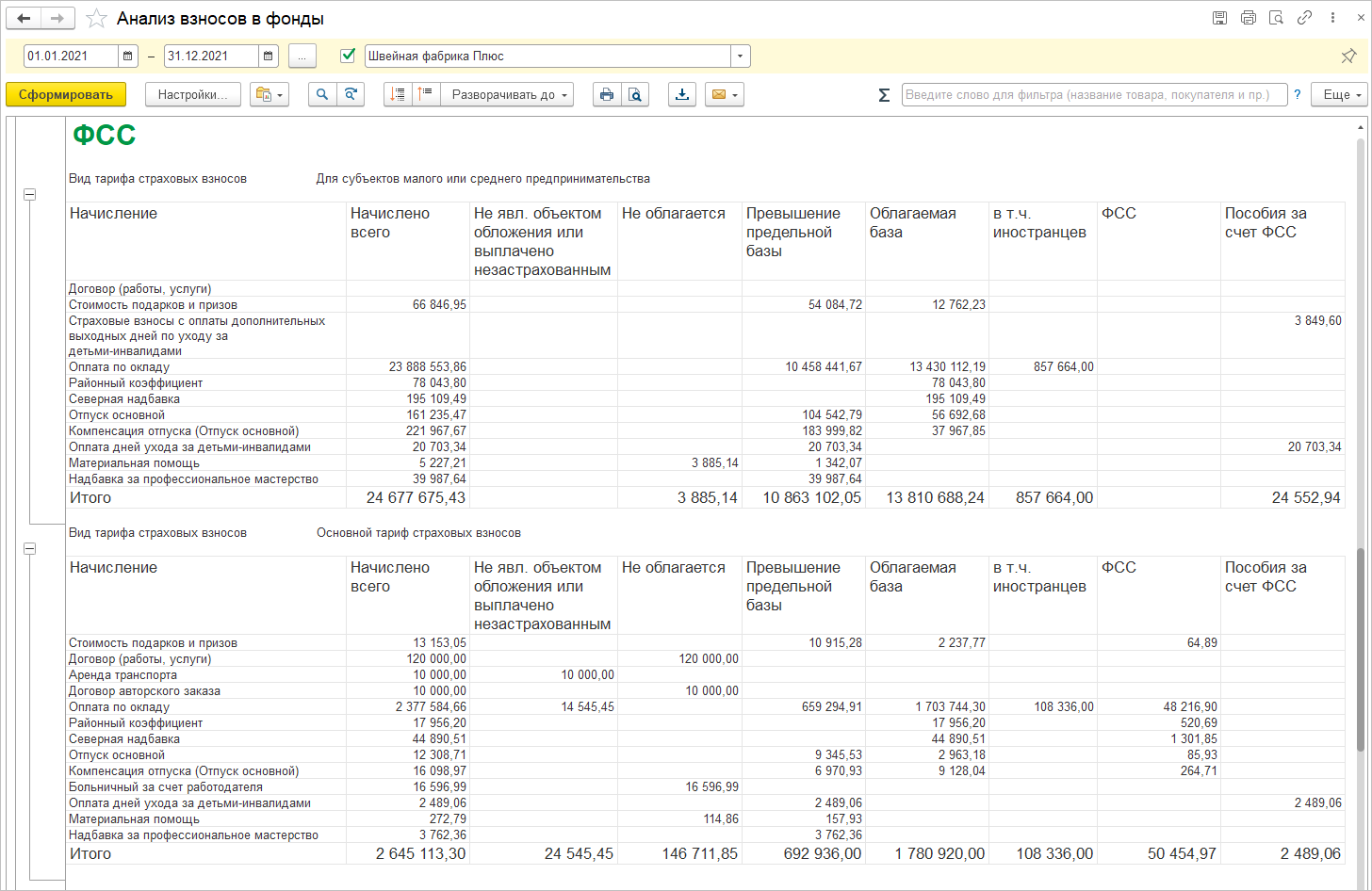Click the find magnifier icon in toolbar
This screenshot has height=891, width=1372.
pos(322,94)
